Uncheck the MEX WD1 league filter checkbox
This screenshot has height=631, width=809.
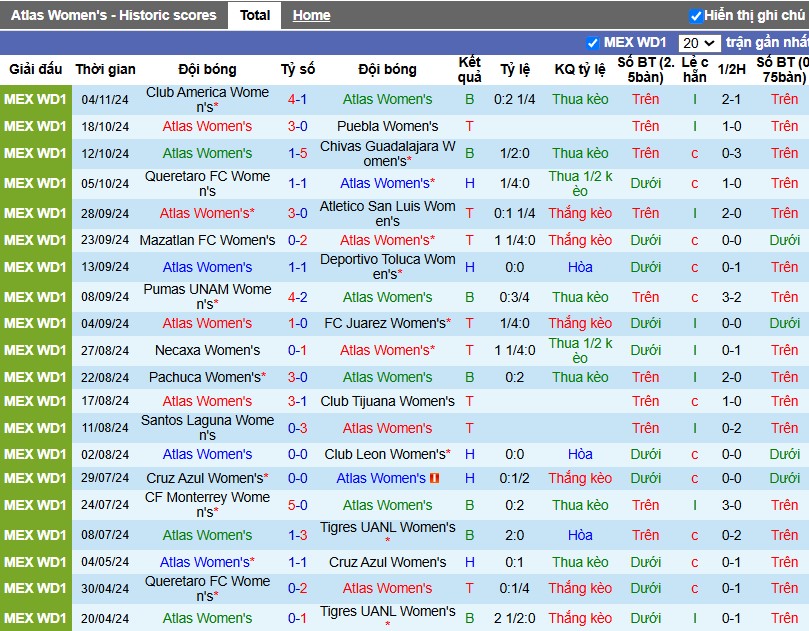[593, 43]
